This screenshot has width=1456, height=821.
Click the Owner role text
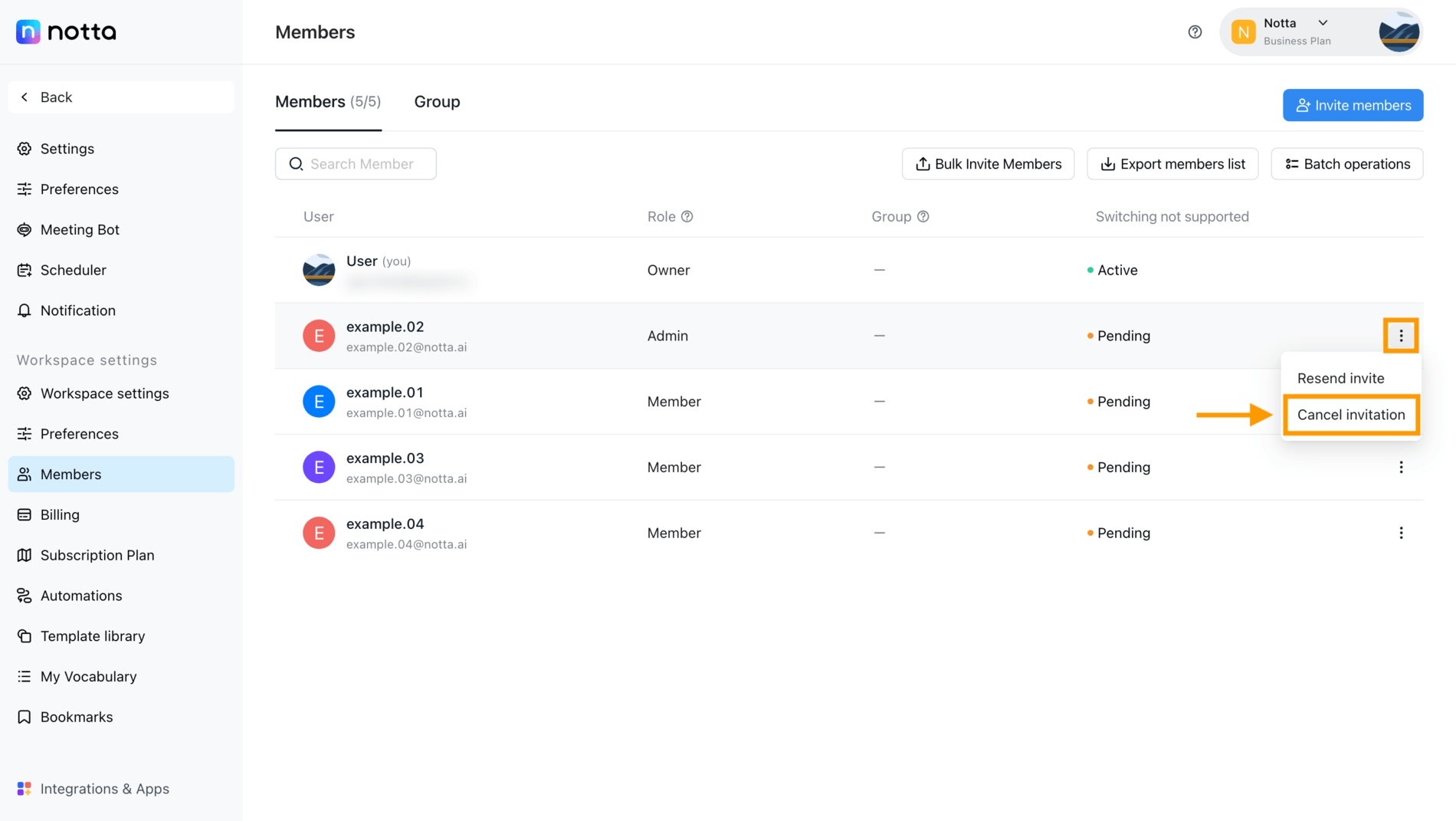pyautogui.click(x=668, y=271)
